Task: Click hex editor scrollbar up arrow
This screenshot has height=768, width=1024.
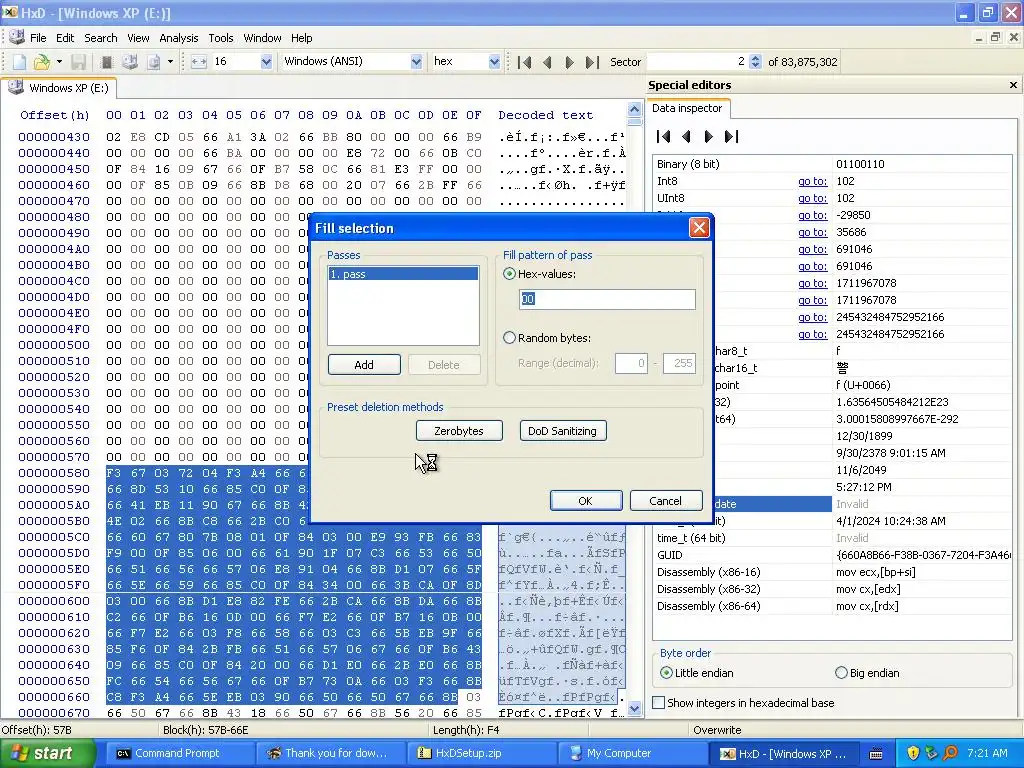Action: pos(634,109)
